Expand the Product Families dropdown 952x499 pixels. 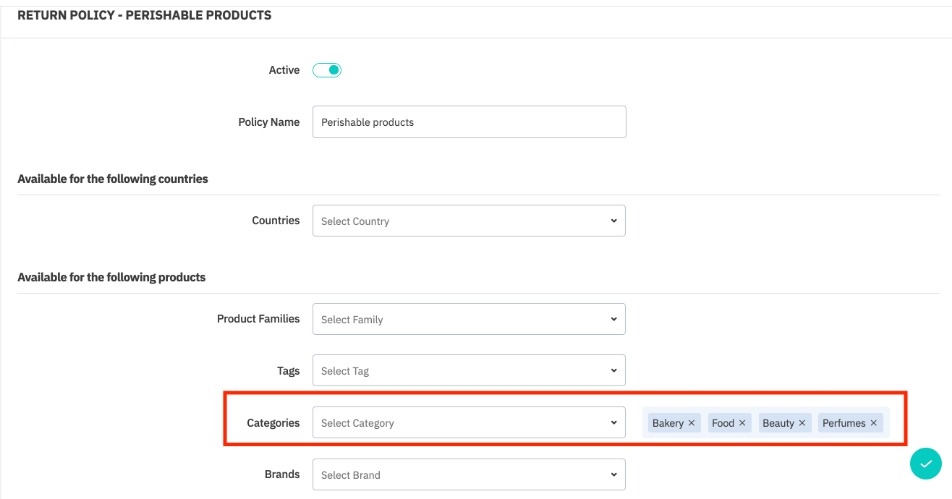point(468,319)
